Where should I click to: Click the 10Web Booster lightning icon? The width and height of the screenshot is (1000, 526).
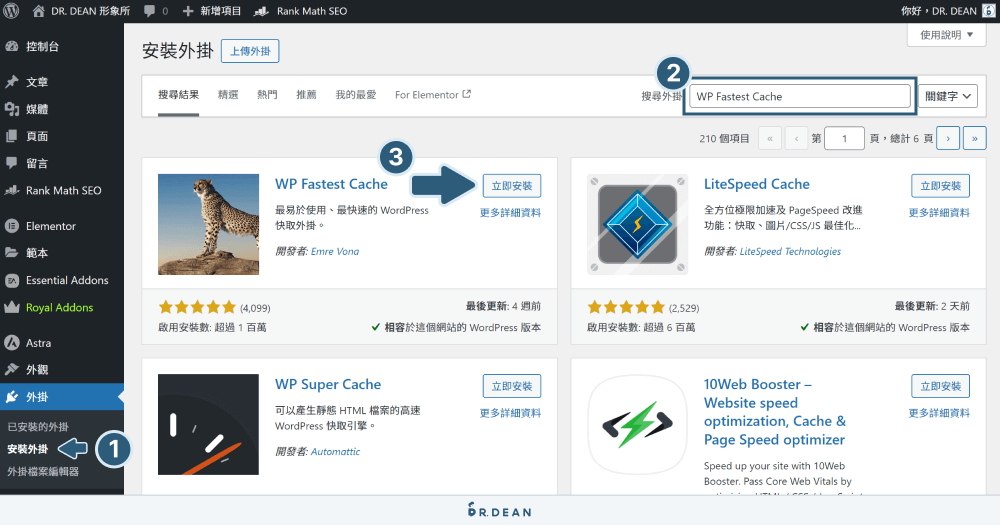(637, 425)
